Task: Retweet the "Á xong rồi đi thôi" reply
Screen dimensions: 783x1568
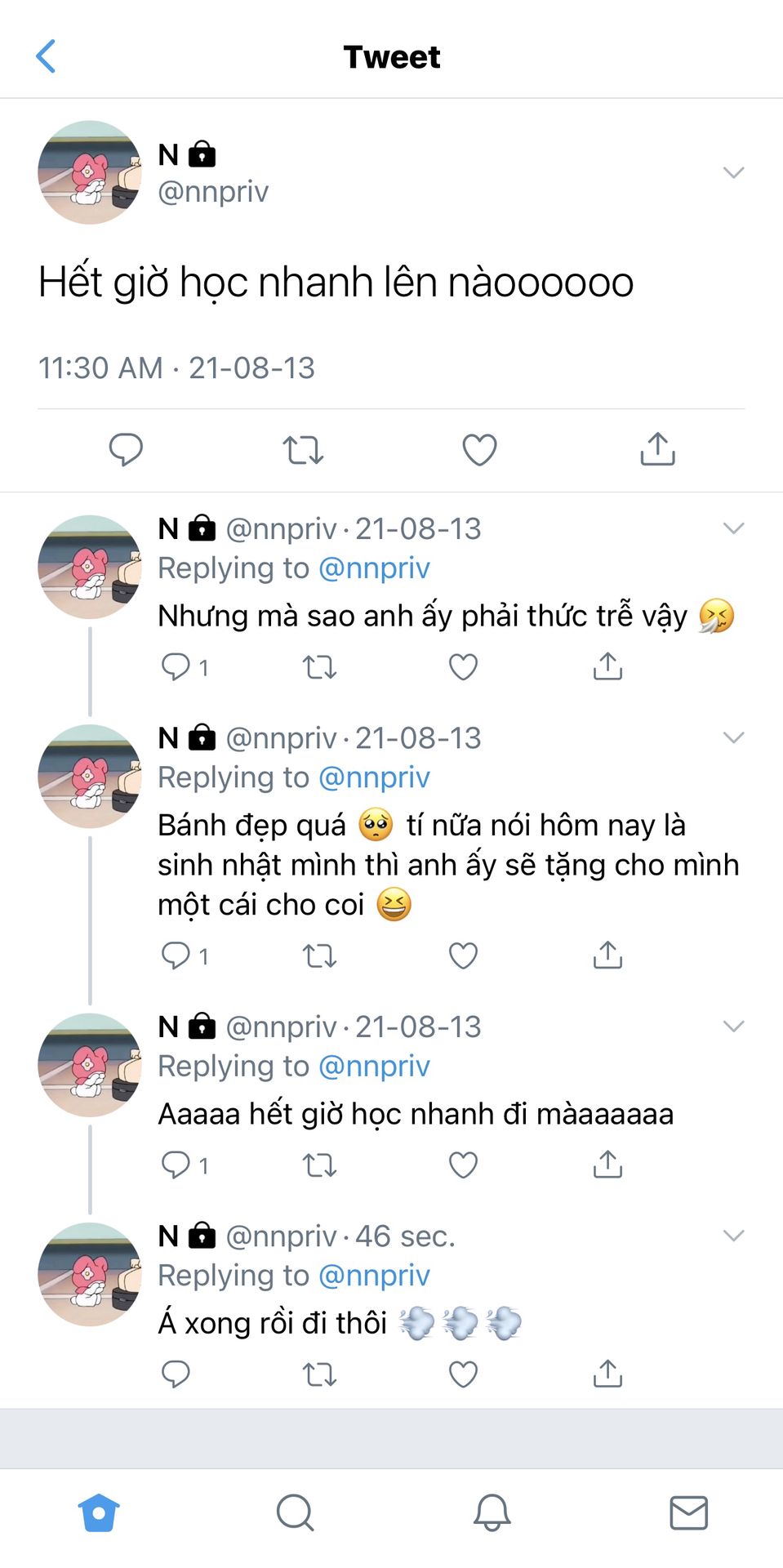Action: click(x=319, y=1374)
